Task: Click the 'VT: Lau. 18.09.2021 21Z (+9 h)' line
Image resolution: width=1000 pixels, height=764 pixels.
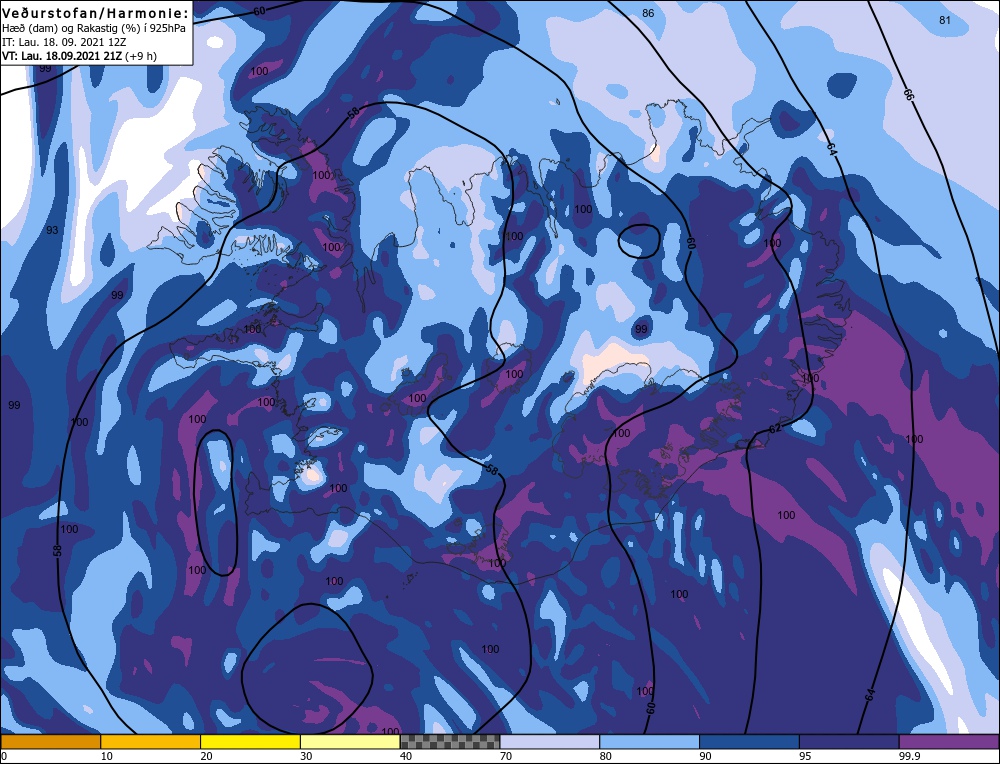Action: [79, 55]
